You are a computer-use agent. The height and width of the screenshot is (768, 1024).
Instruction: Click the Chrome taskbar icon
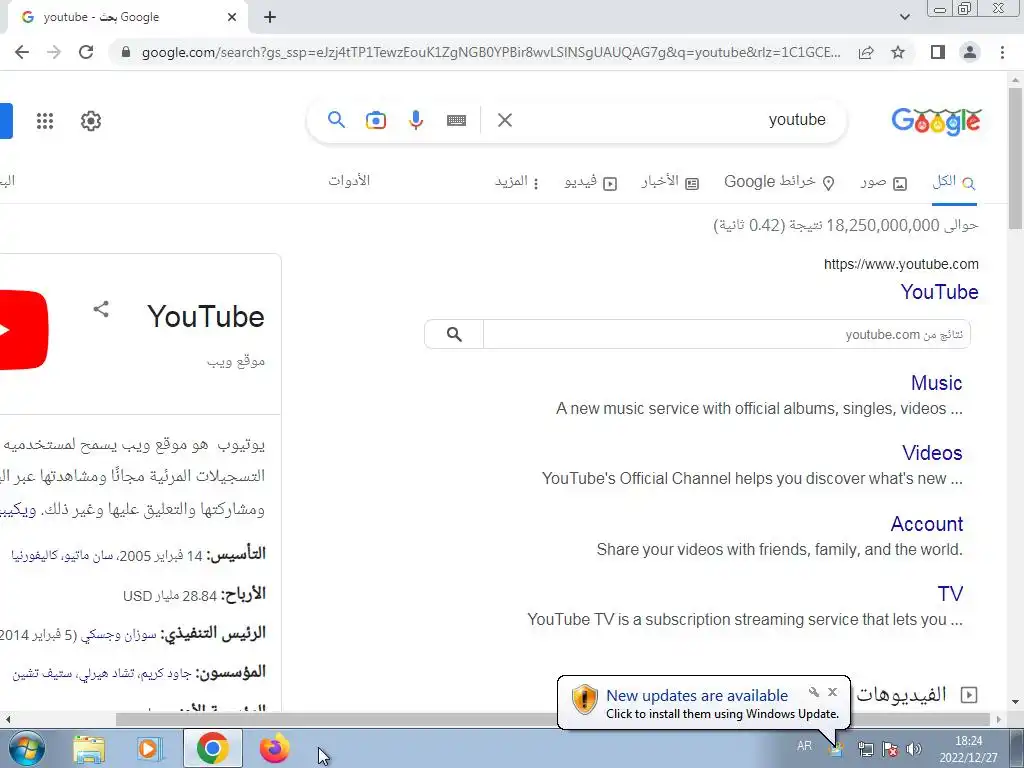pyautogui.click(x=212, y=748)
